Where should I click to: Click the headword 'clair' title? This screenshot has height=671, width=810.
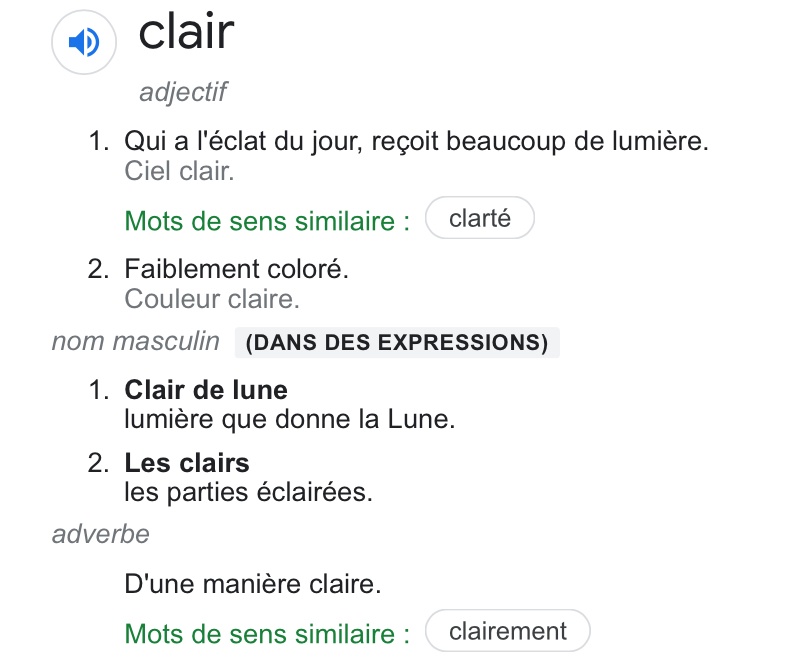coord(186,32)
